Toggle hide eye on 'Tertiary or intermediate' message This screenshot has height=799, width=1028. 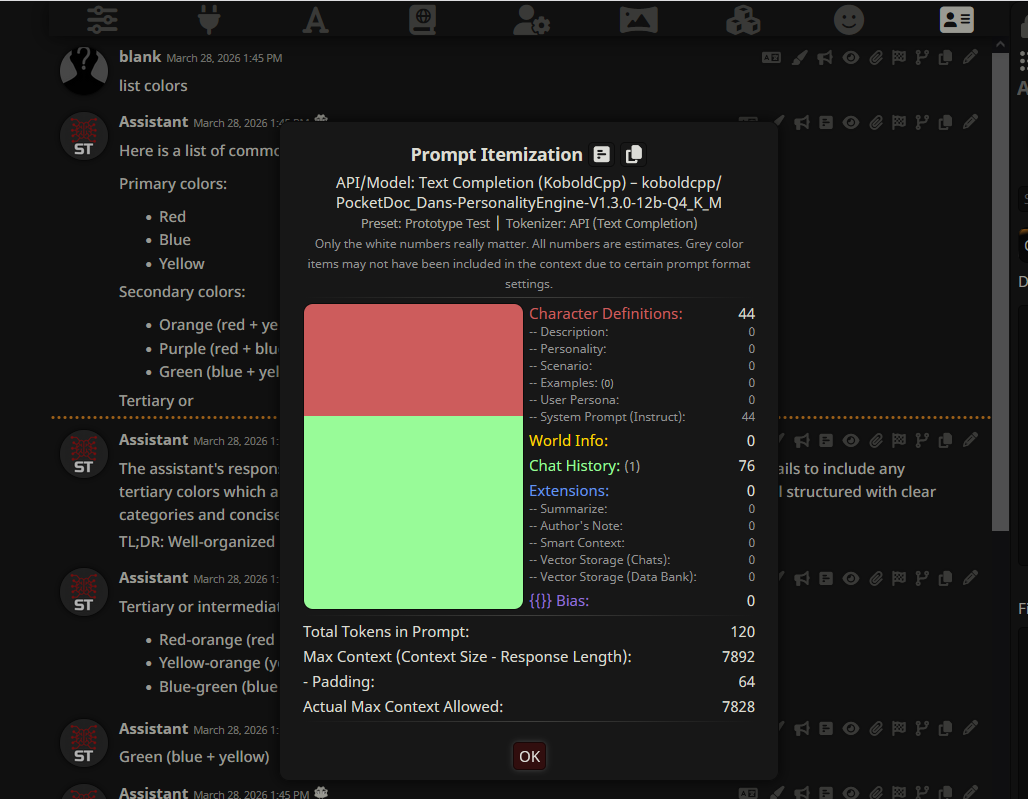(850, 579)
